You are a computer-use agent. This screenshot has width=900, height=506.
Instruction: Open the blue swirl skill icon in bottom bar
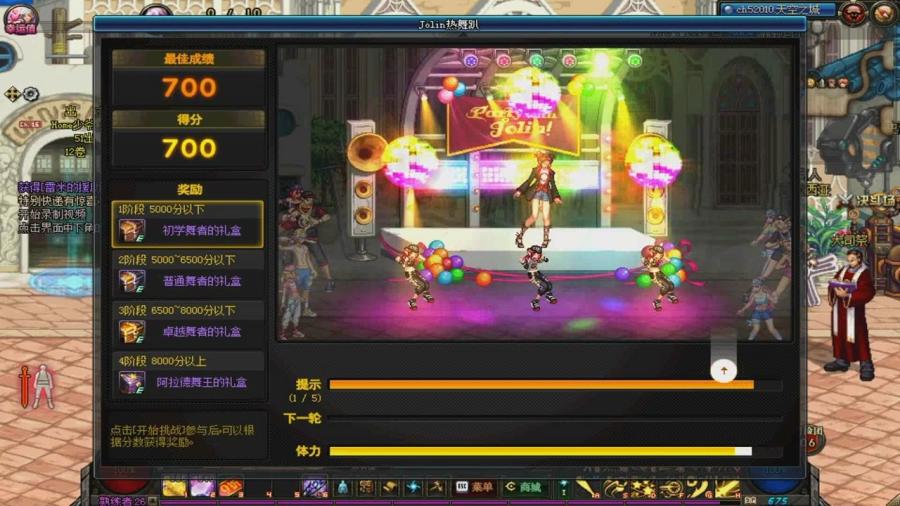tap(413, 488)
